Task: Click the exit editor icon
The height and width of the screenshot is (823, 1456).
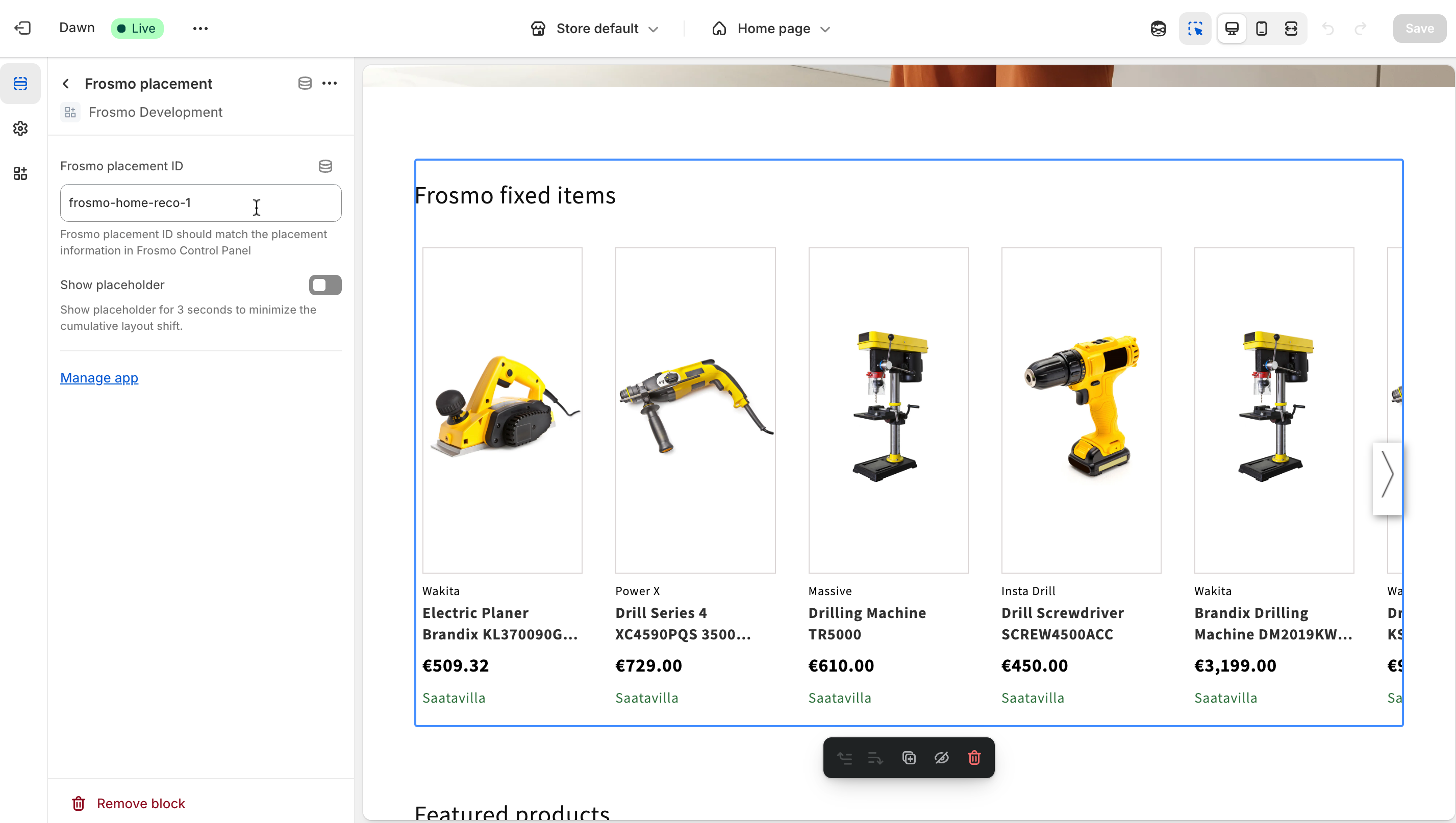Action: pyautogui.click(x=22, y=28)
